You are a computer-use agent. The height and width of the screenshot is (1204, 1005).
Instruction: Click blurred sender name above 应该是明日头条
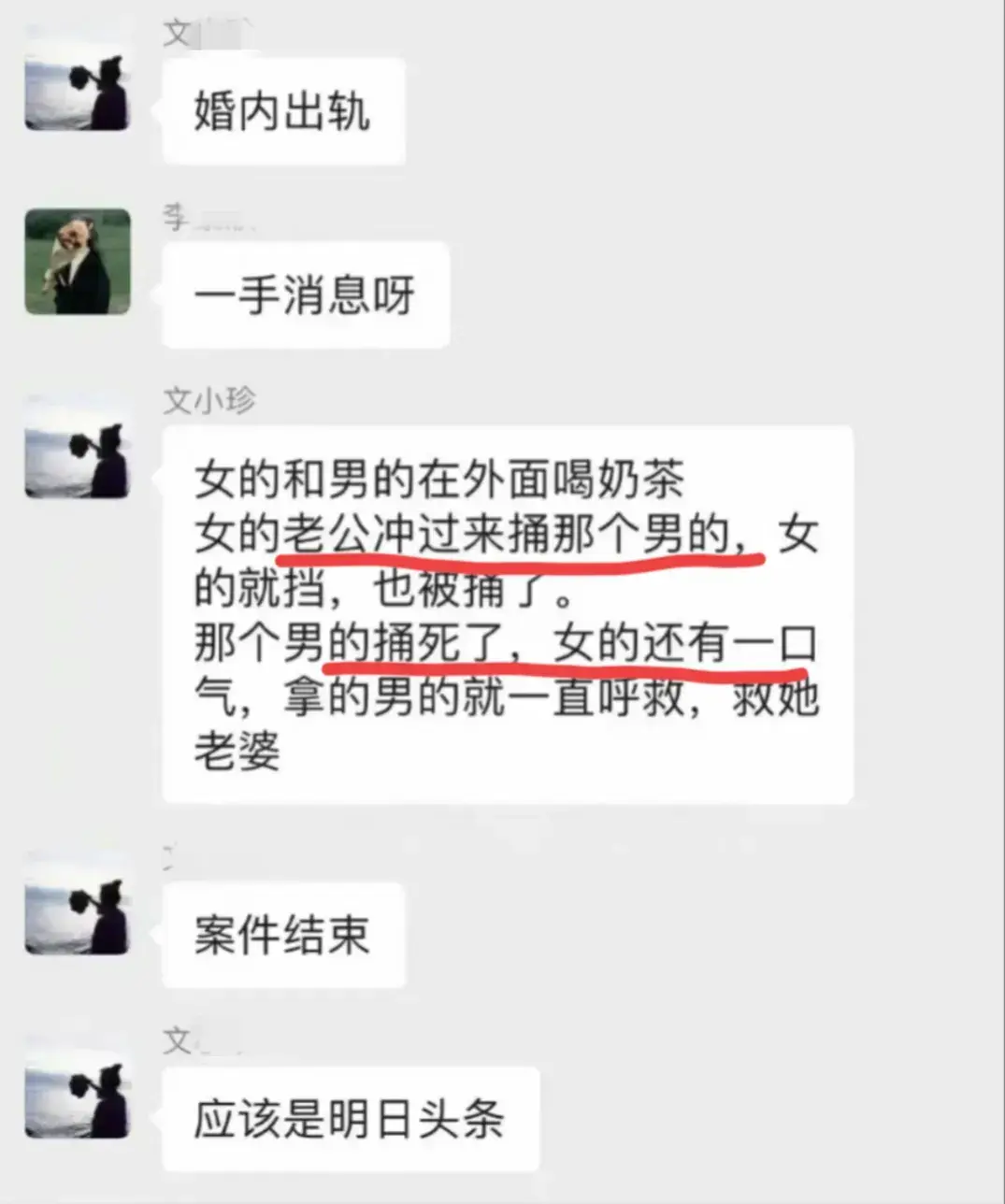click(203, 1041)
